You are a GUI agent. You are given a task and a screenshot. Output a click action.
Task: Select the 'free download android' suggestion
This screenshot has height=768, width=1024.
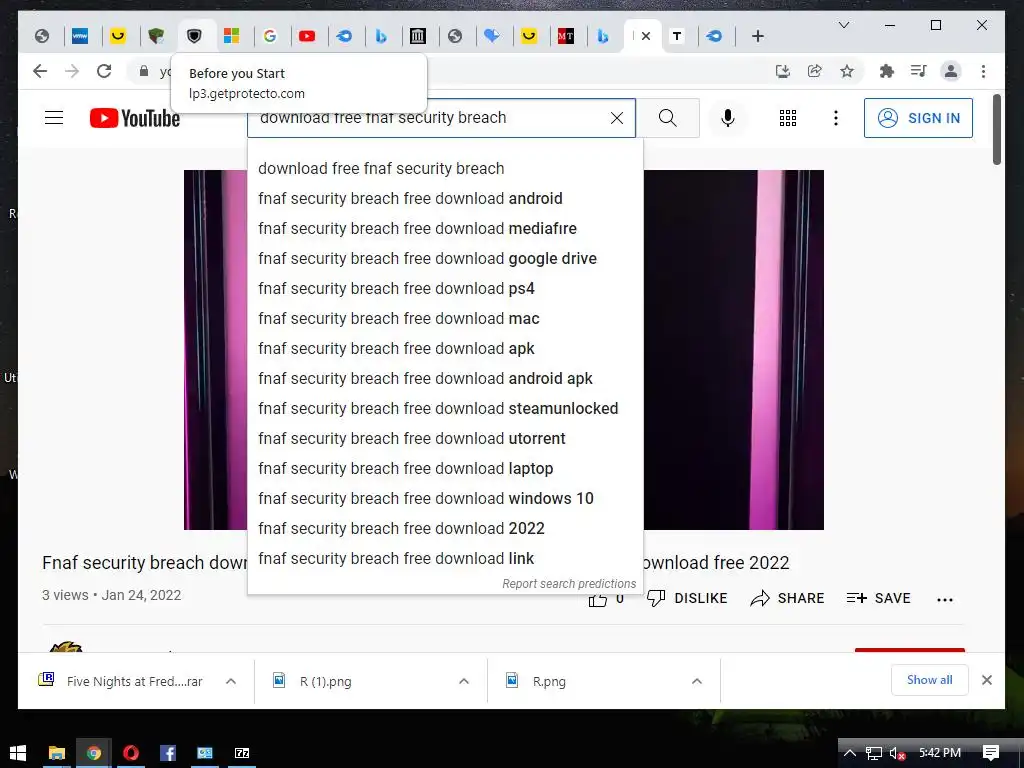pos(445,199)
